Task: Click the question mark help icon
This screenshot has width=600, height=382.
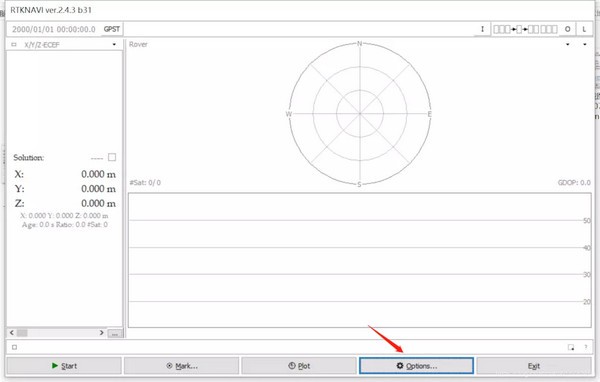Action: point(585,347)
